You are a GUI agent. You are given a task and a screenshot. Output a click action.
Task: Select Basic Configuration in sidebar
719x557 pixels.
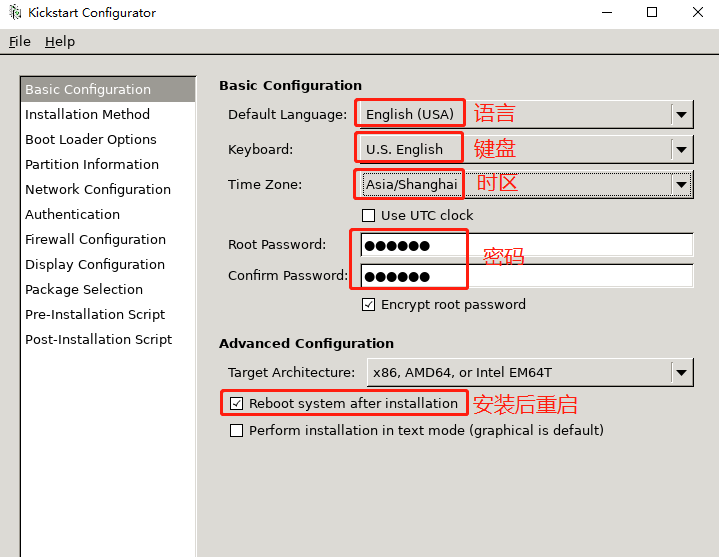point(108,89)
